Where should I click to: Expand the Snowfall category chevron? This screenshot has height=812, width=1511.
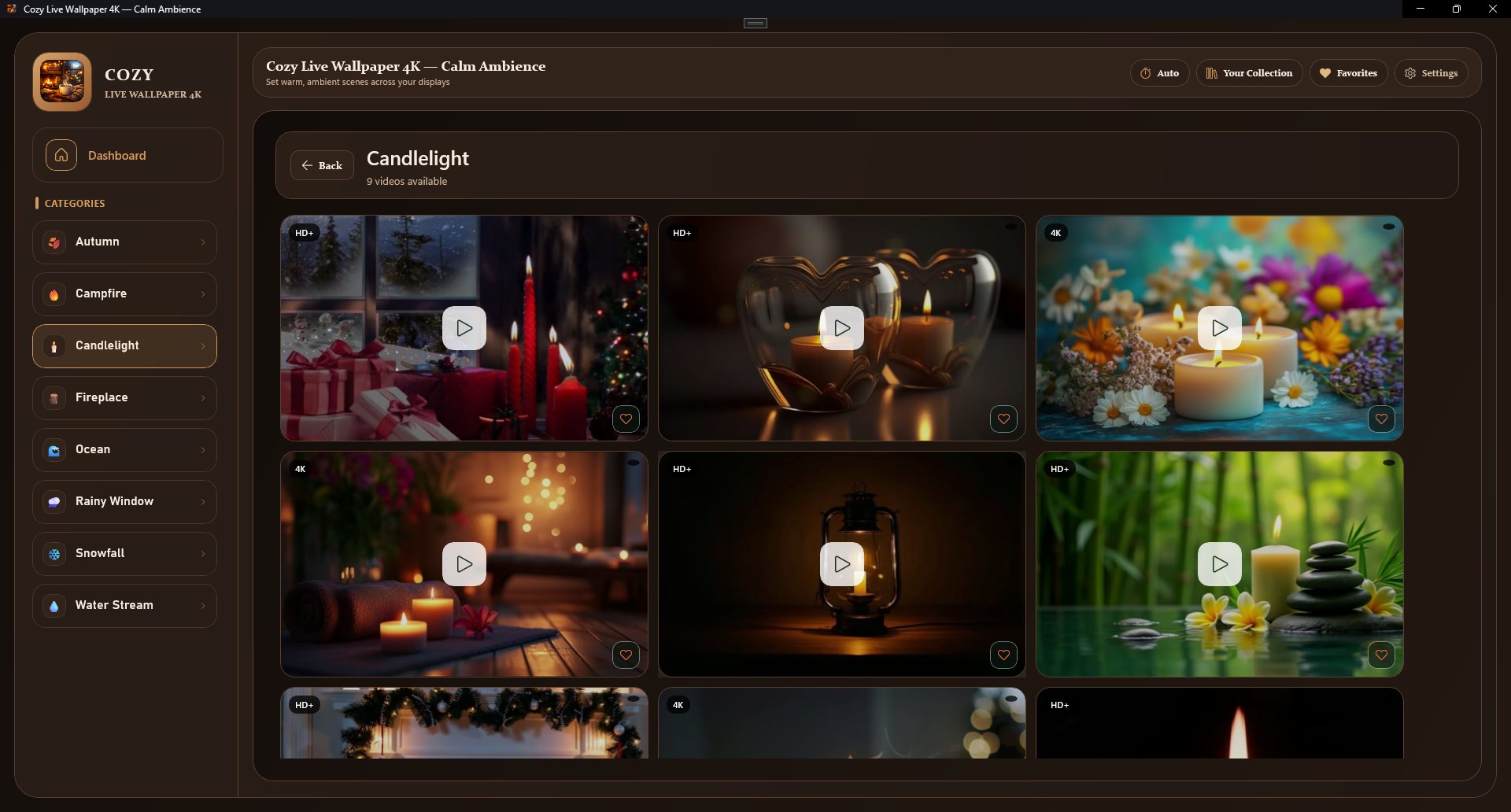click(203, 554)
